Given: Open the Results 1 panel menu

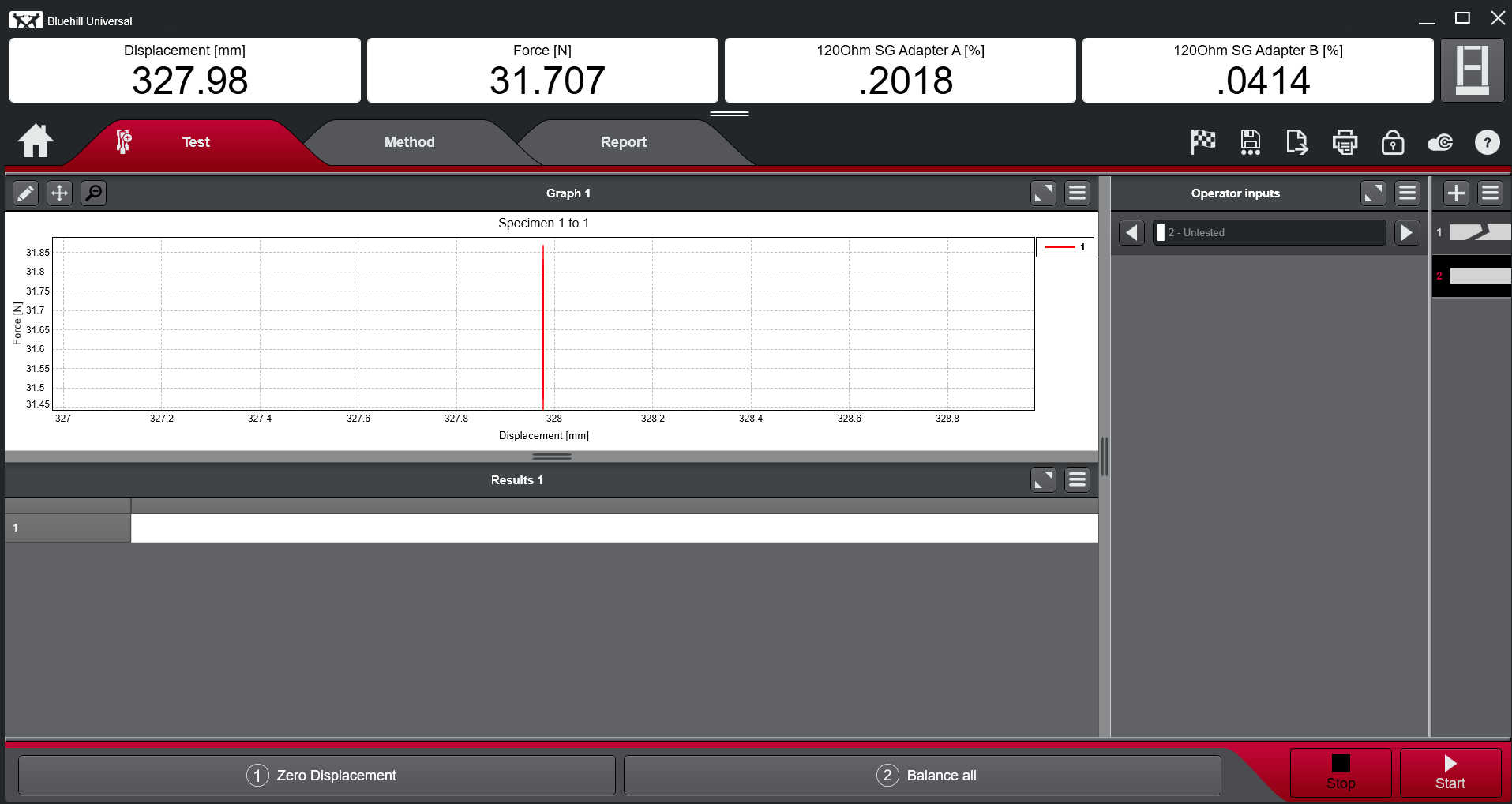Looking at the screenshot, I should (1077, 479).
